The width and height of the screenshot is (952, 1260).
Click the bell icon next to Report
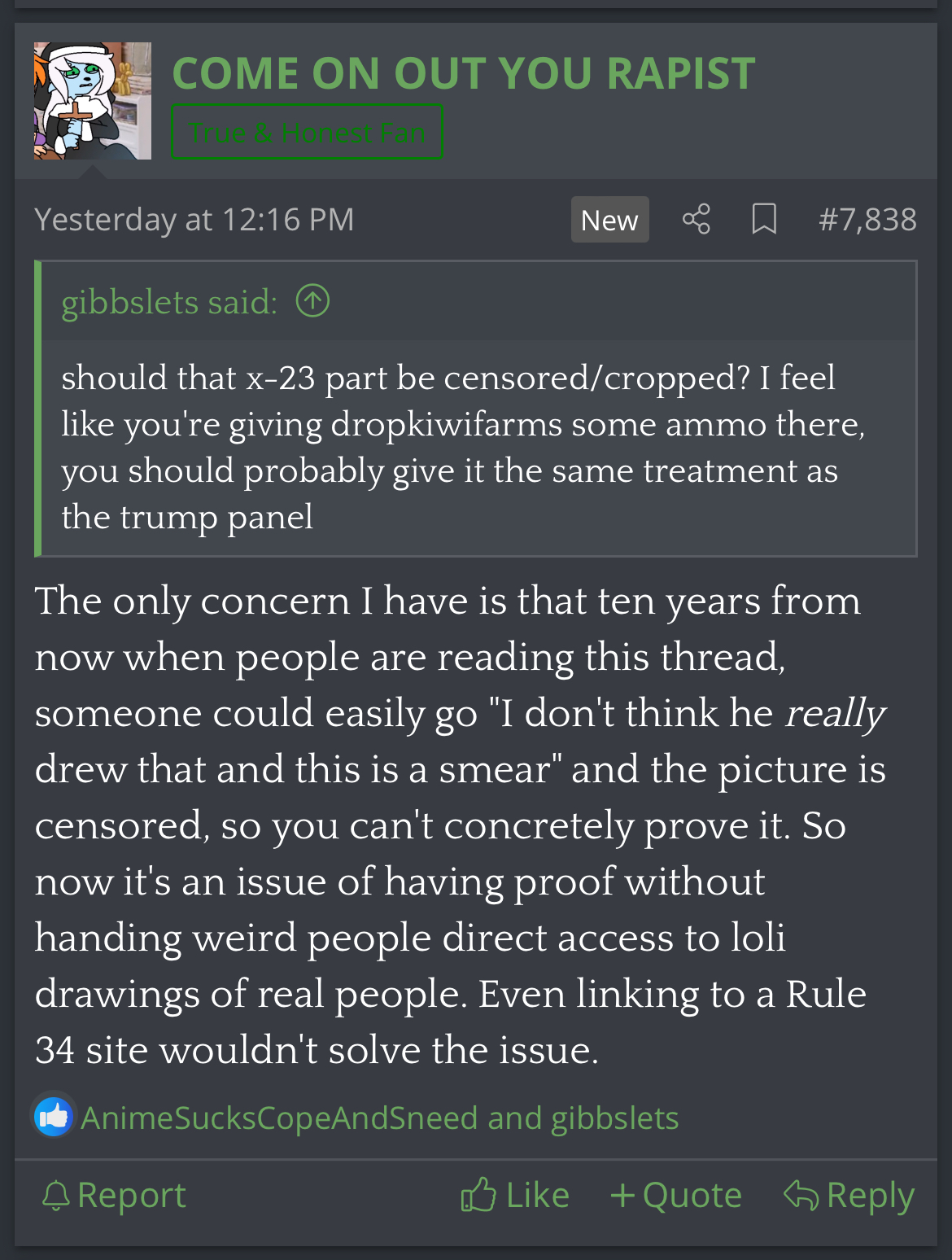tap(56, 1196)
